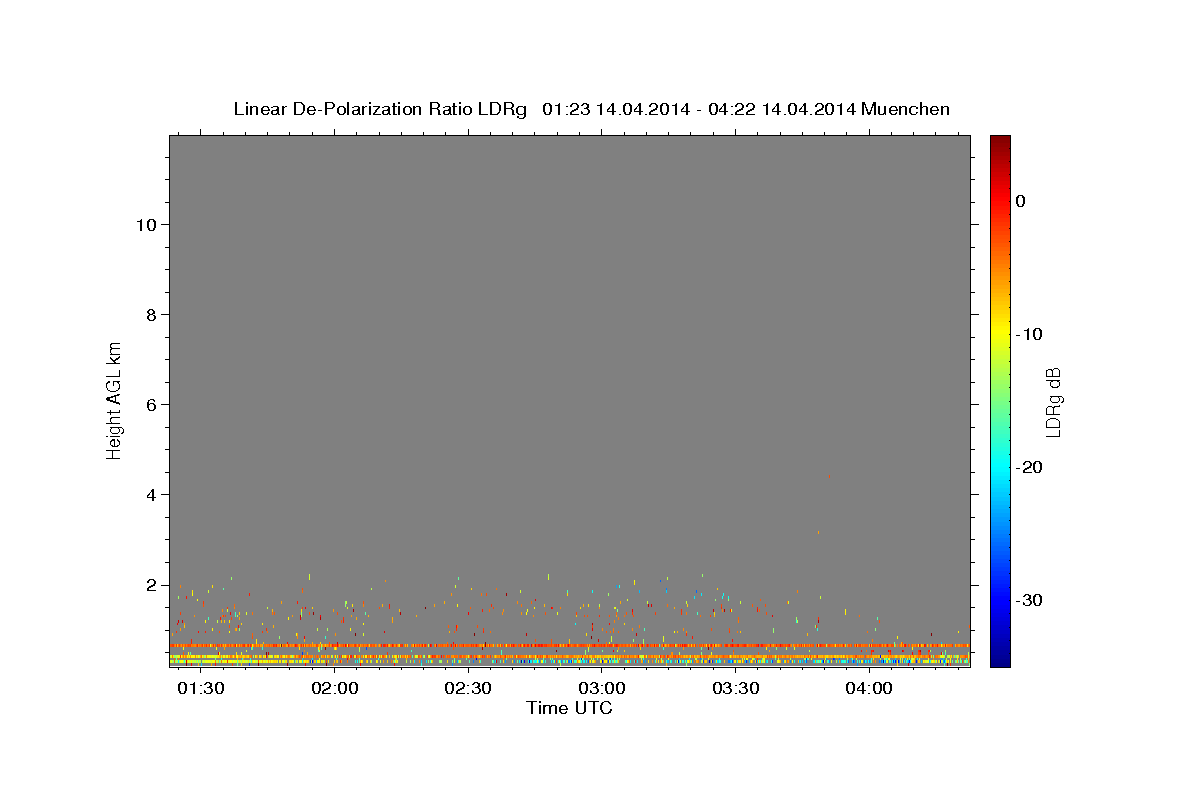Click the height tick label 2
1200x800 pixels.
pyautogui.click(x=149, y=585)
